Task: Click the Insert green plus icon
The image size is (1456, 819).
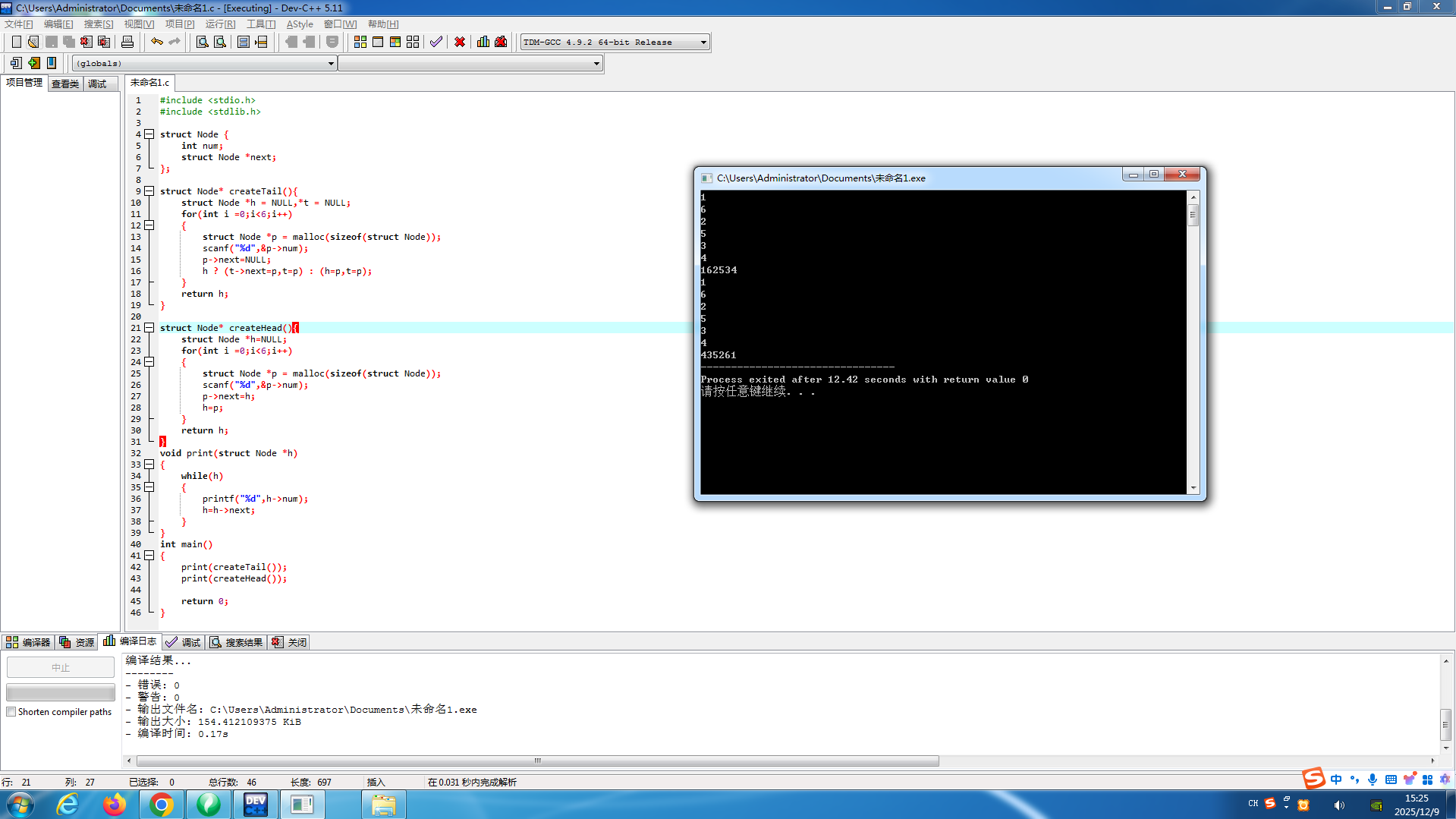Action: [x=34, y=63]
